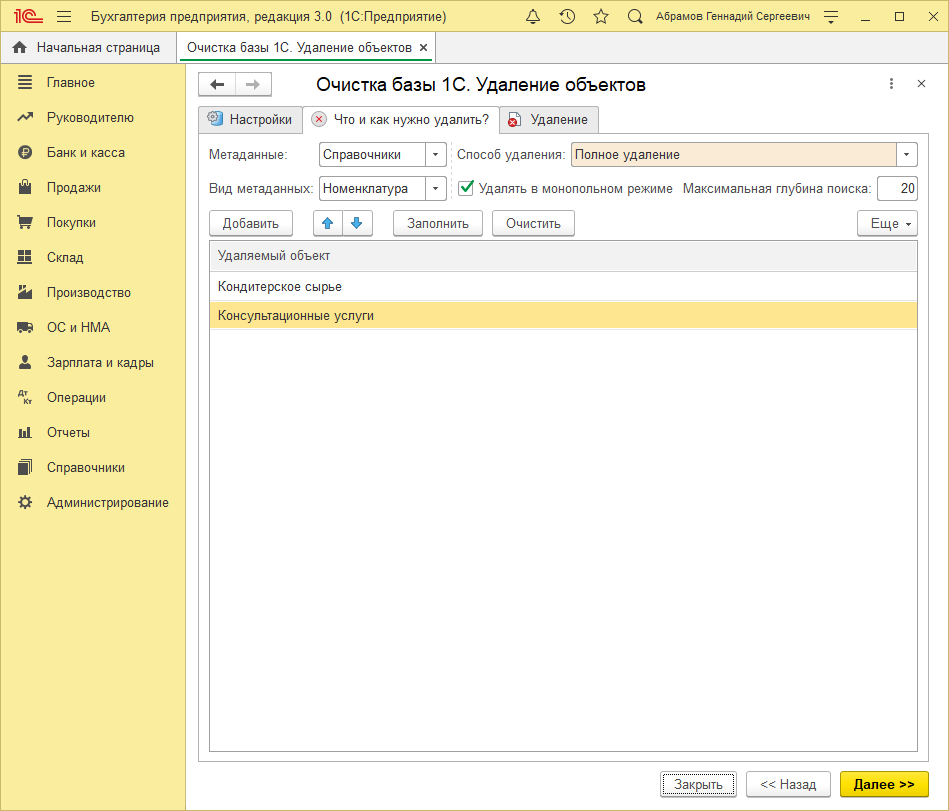Move selected item down with arrow

click(x=357, y=223)
